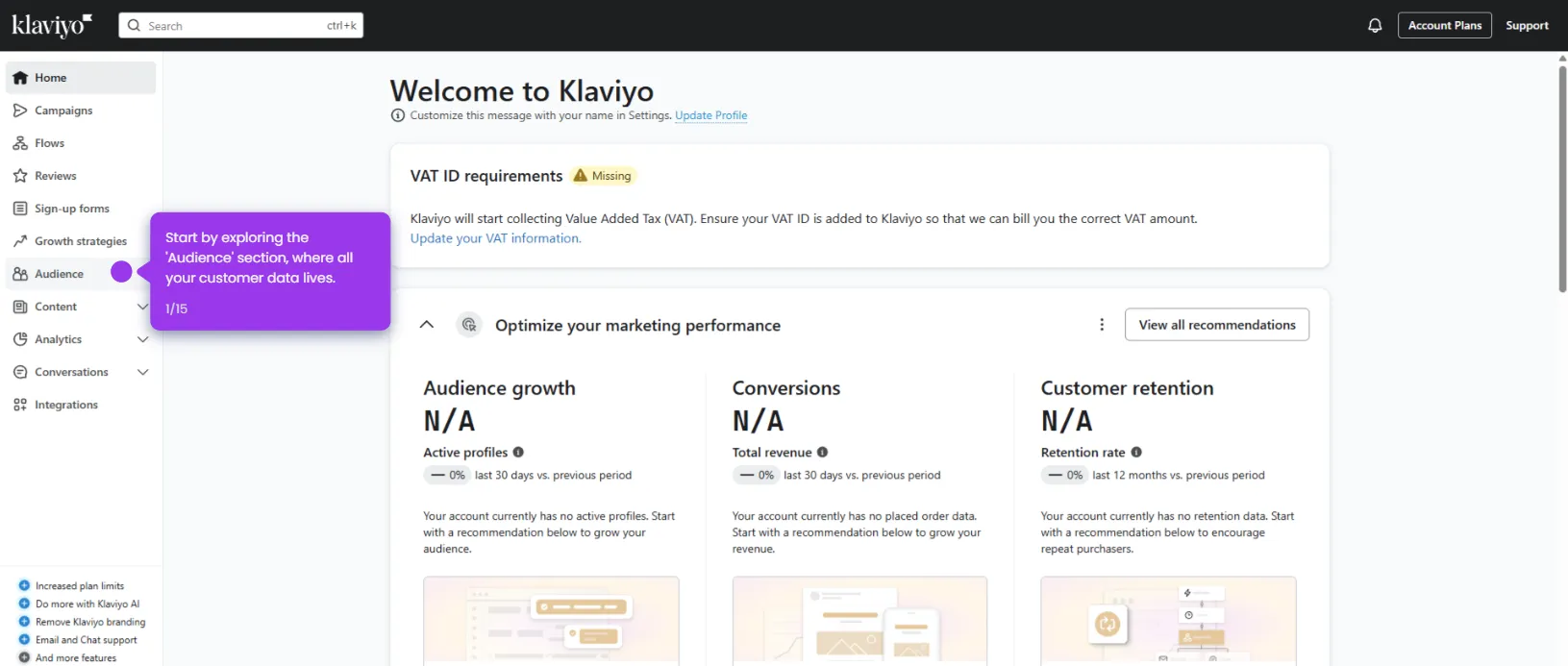Open Sign-up forms in sidebar
The width and height of the screenshot is (1568, 666).
(x=81, y=209)
